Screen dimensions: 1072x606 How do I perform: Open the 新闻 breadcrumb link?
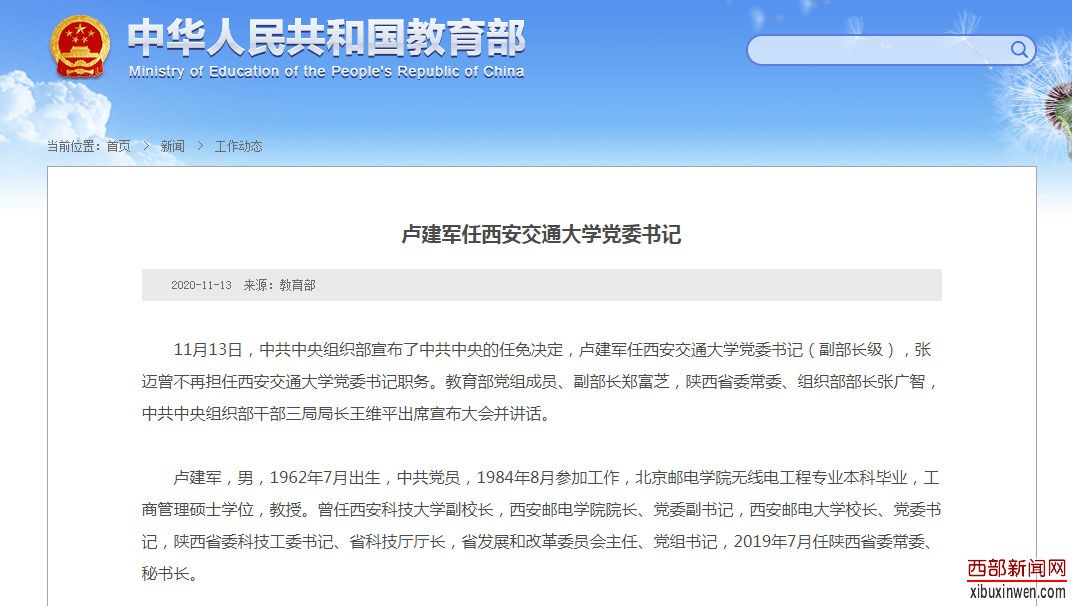point(172,146)
